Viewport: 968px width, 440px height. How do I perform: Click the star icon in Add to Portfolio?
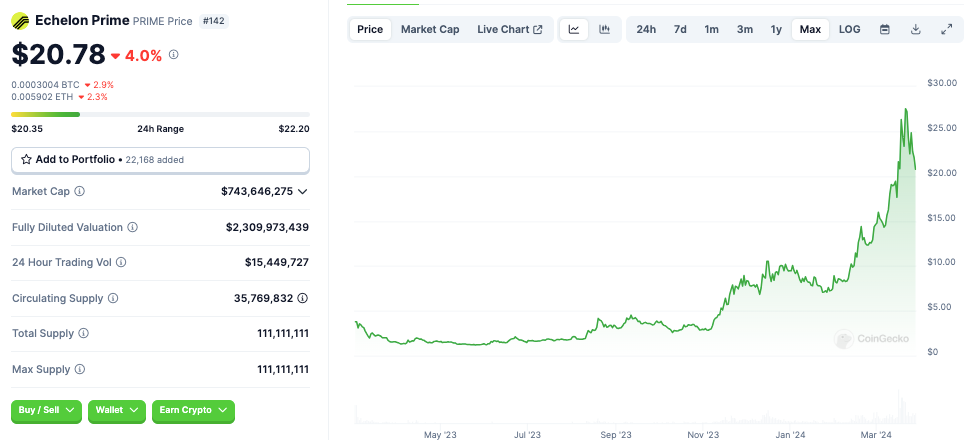point(27,160)
